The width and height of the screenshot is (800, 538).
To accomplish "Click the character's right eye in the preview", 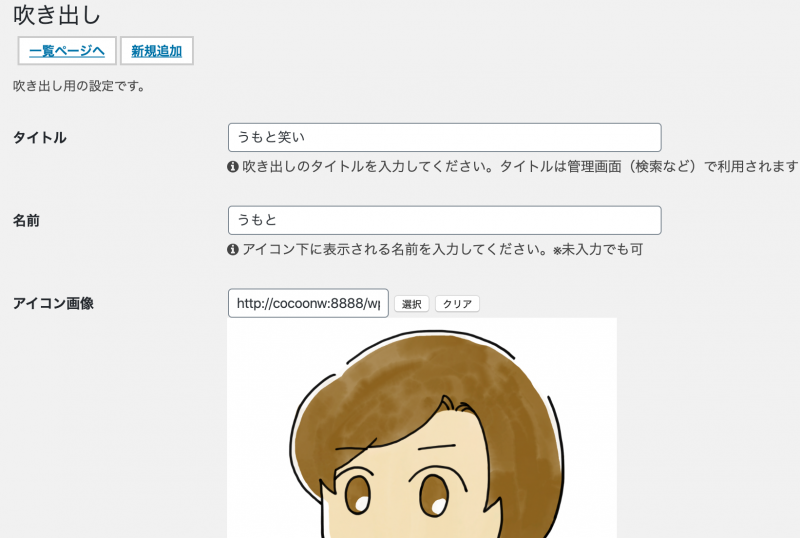I will (x=435, y=492).
